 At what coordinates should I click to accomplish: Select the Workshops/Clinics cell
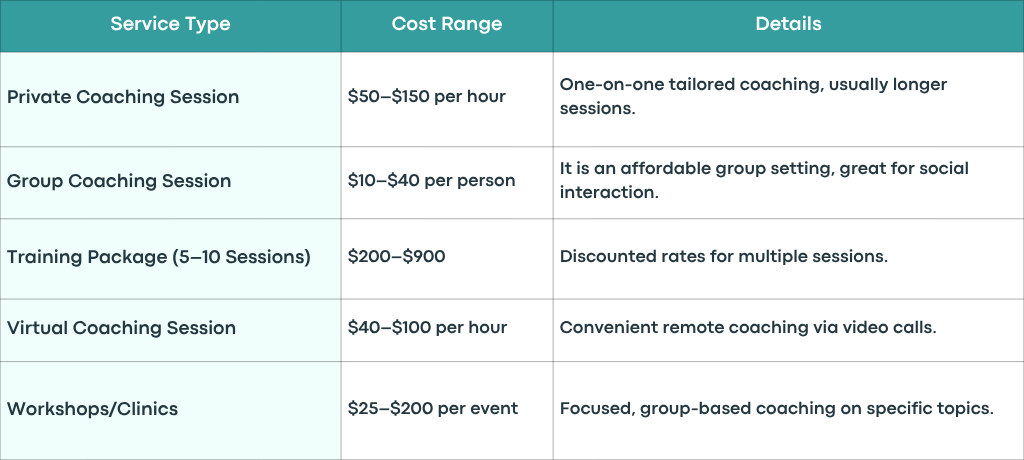click(x=170, y=410)
